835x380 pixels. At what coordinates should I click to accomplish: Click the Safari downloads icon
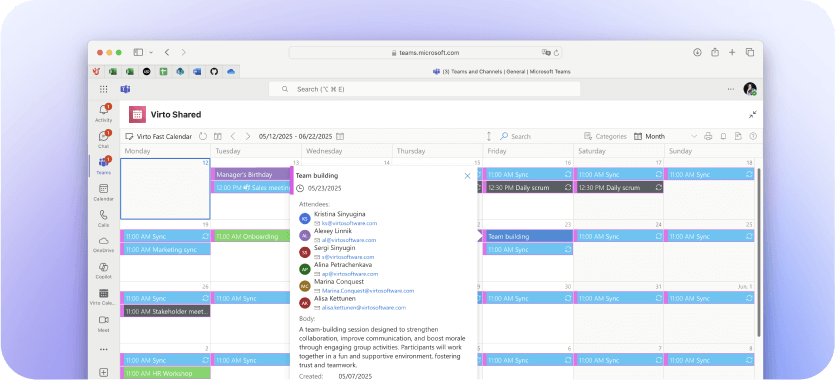697,52
